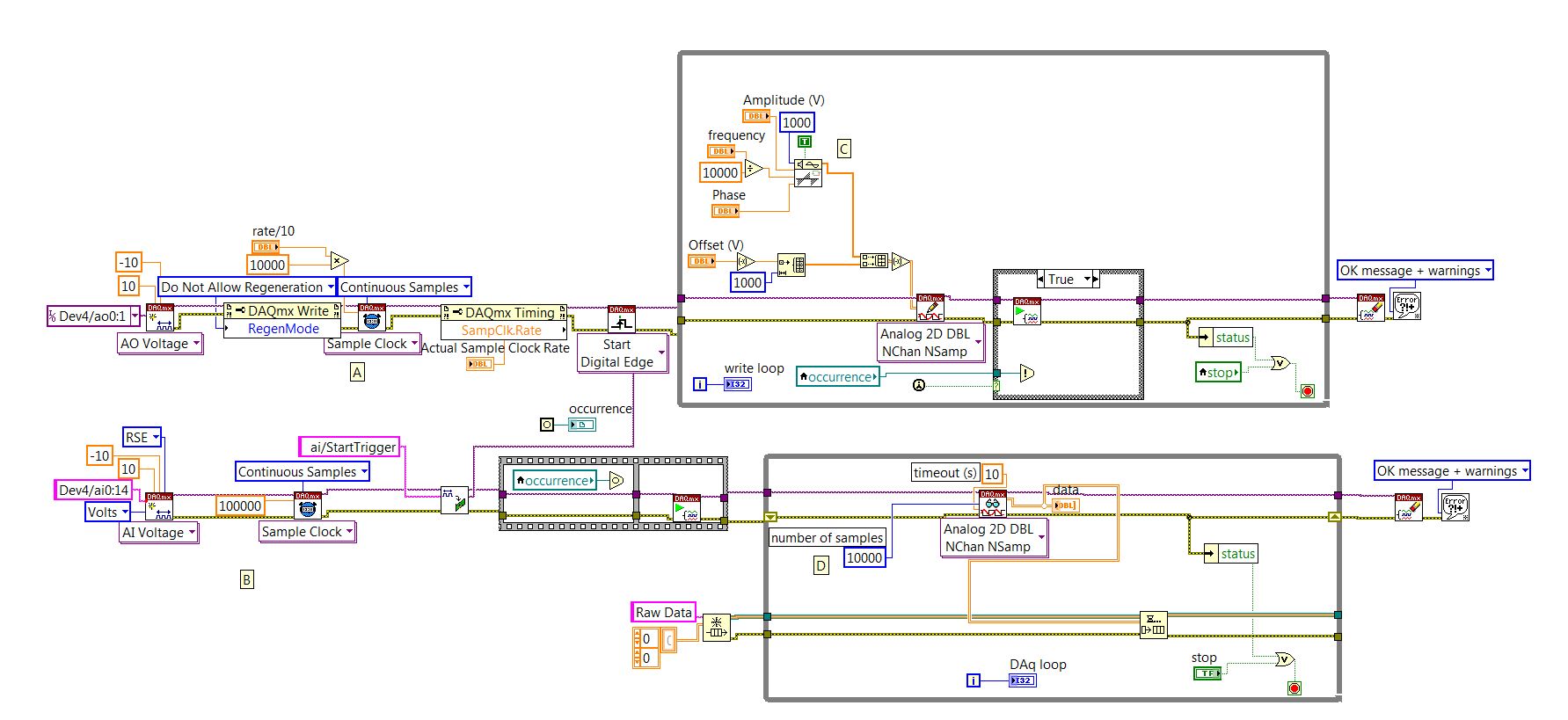Click the Raw Data string constant

point(664,612)
